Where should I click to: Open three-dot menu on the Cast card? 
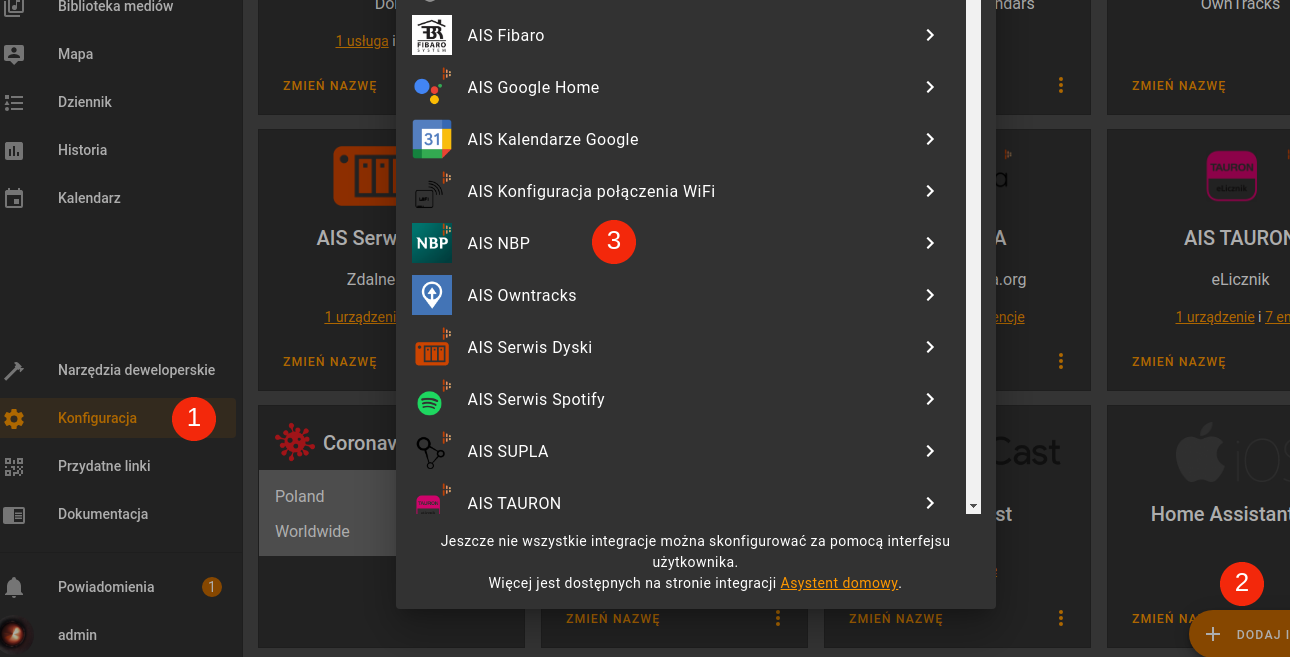click(1062, 619)
